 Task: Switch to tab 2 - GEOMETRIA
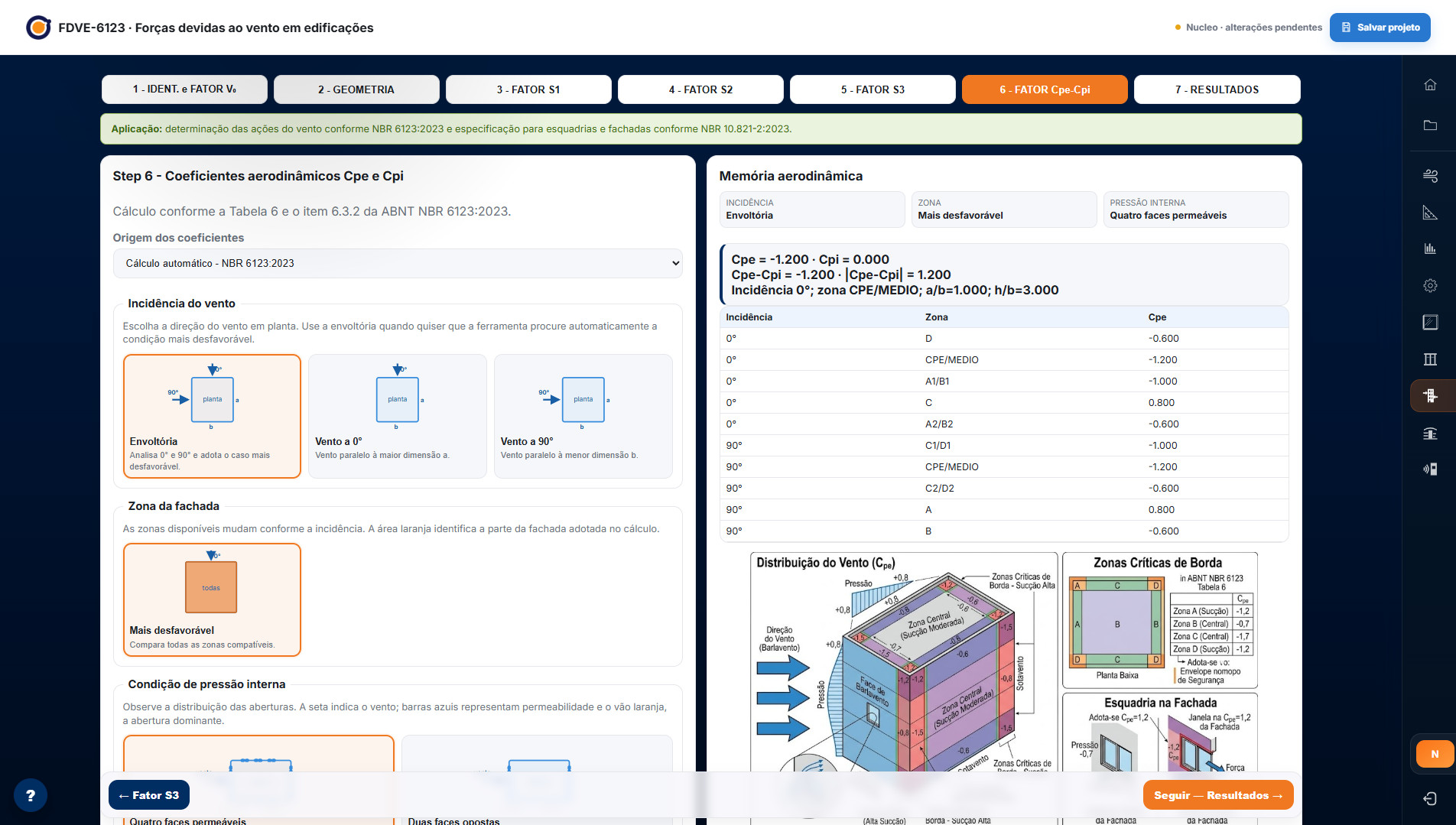click(x=356, y=89)
